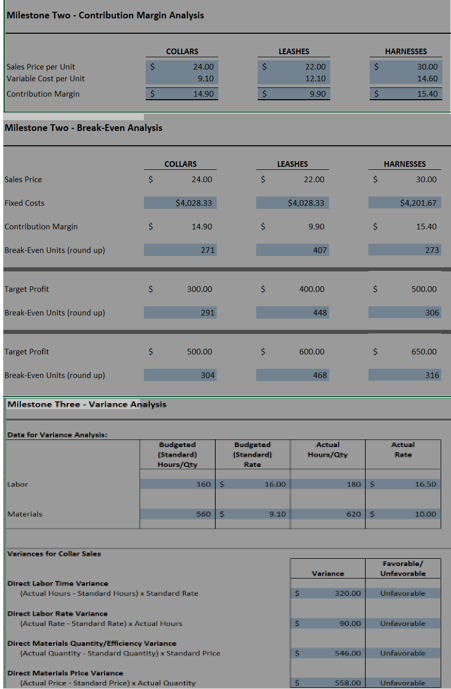Select break-even units cell 304
The image size is (451, 689).
180,375
